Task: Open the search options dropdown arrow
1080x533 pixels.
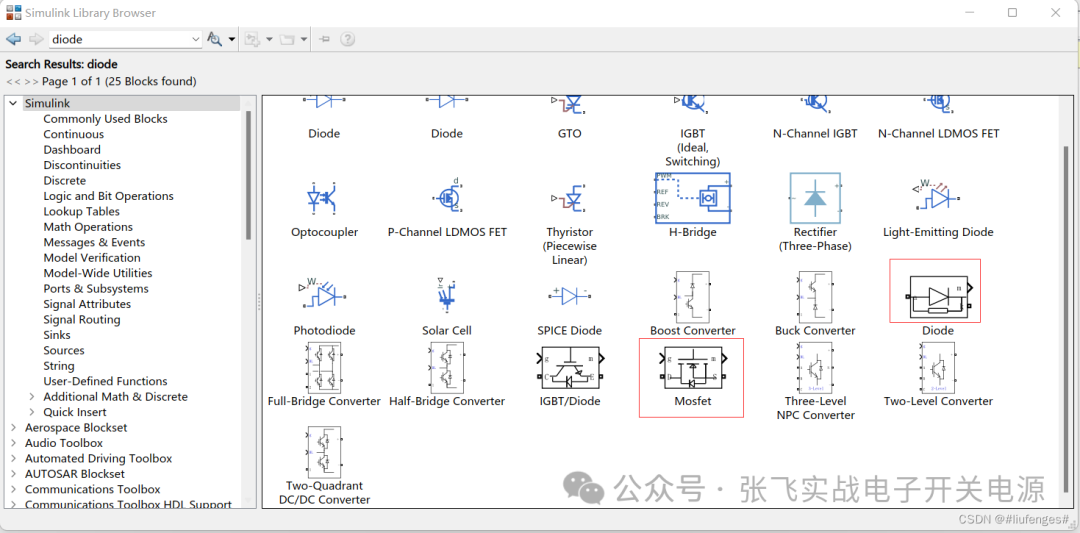Action: pos(232,39)
